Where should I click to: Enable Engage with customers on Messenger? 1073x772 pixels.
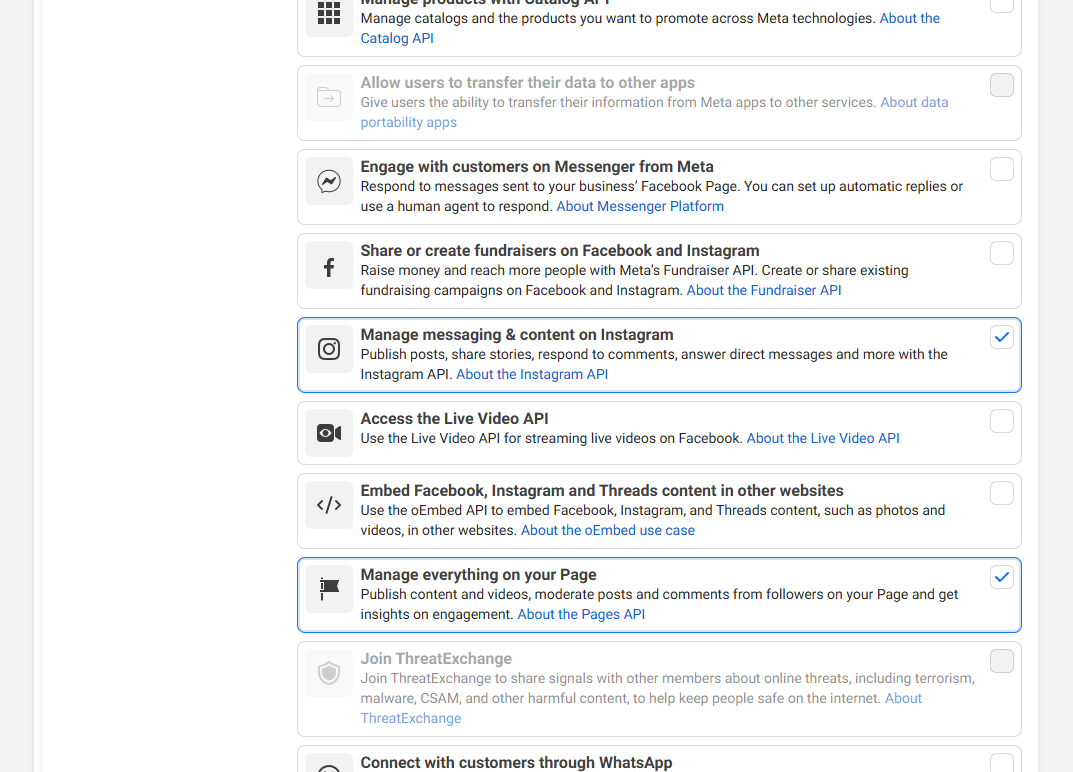click(1001, 169)
